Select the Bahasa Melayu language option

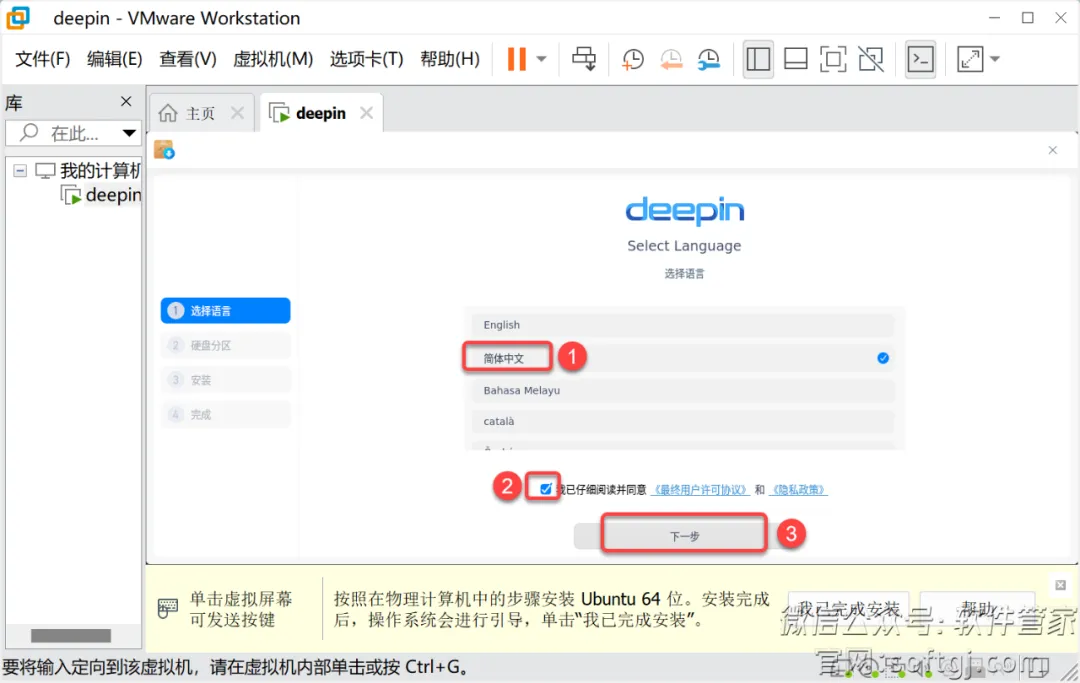tap(683, 390)
